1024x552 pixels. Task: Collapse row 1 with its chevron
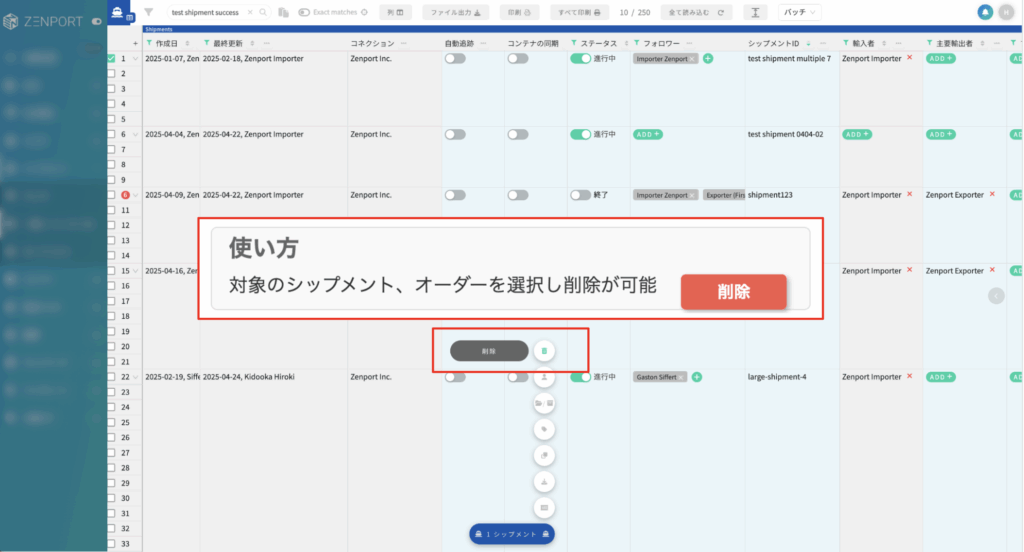pos(136,59)
